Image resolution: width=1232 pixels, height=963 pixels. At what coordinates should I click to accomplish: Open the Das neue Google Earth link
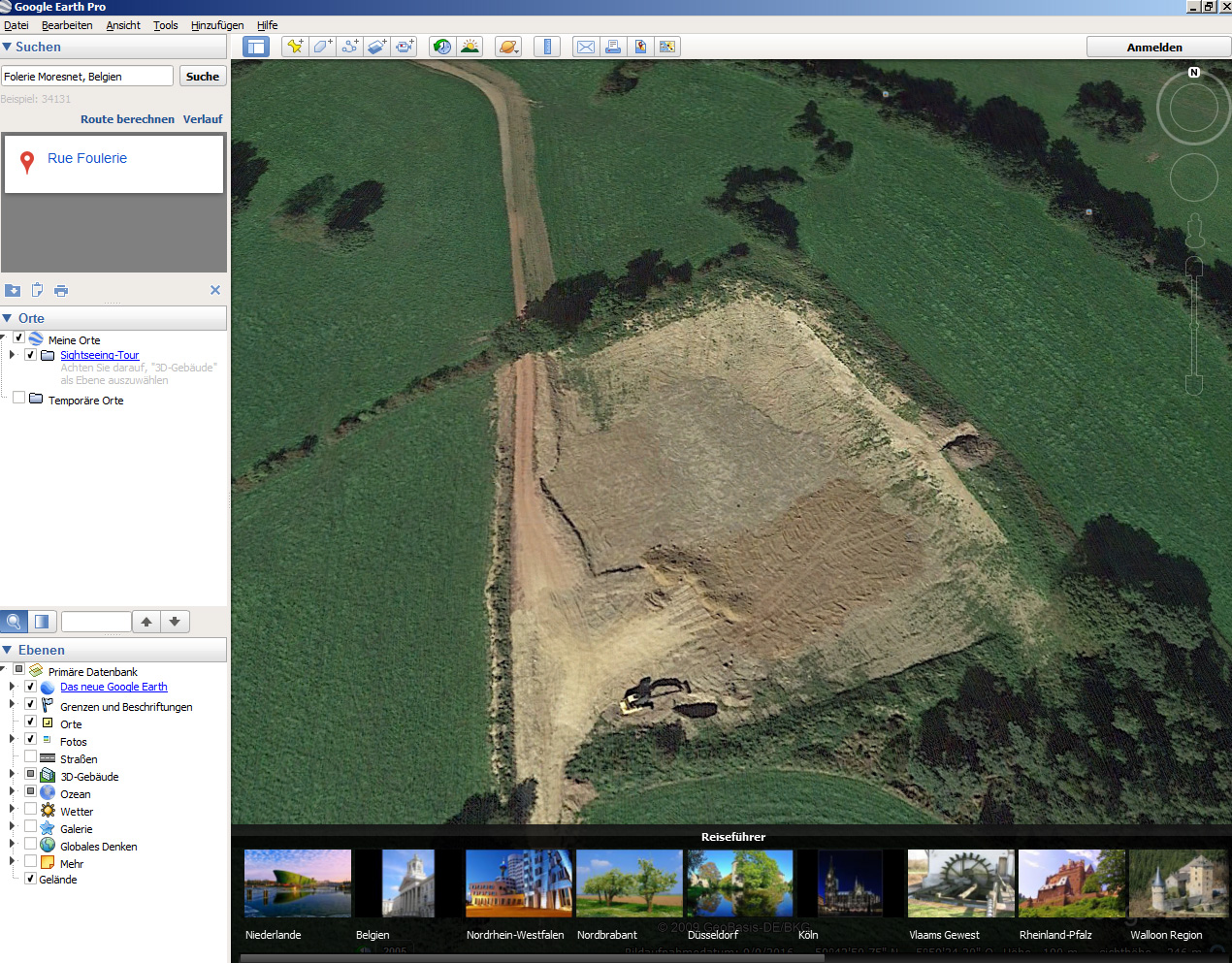[x=113, y=687]
